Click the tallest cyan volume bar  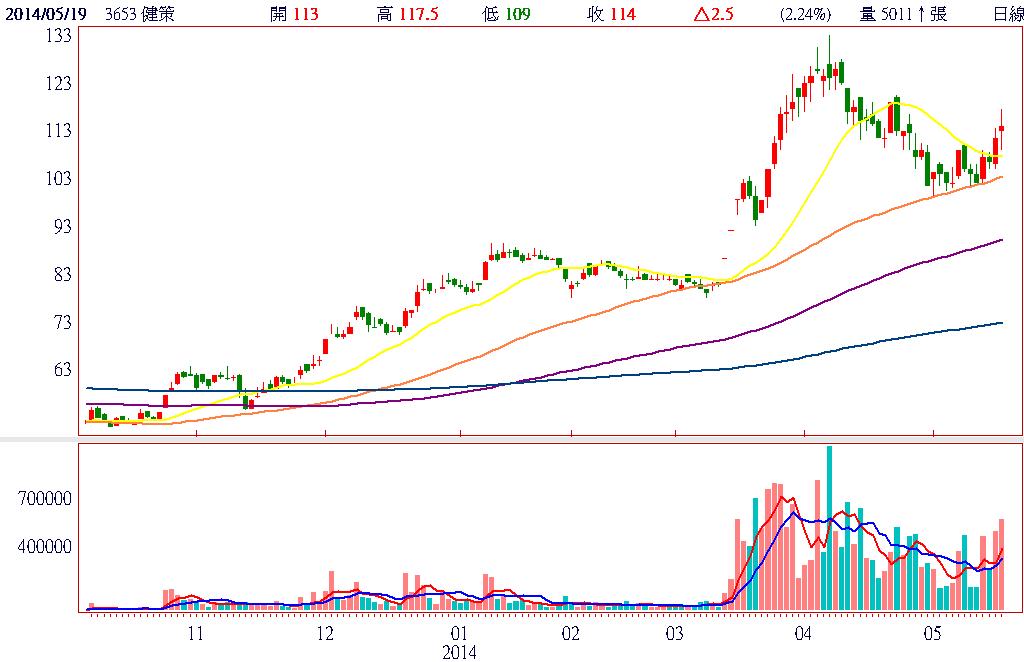click(829, 530)
